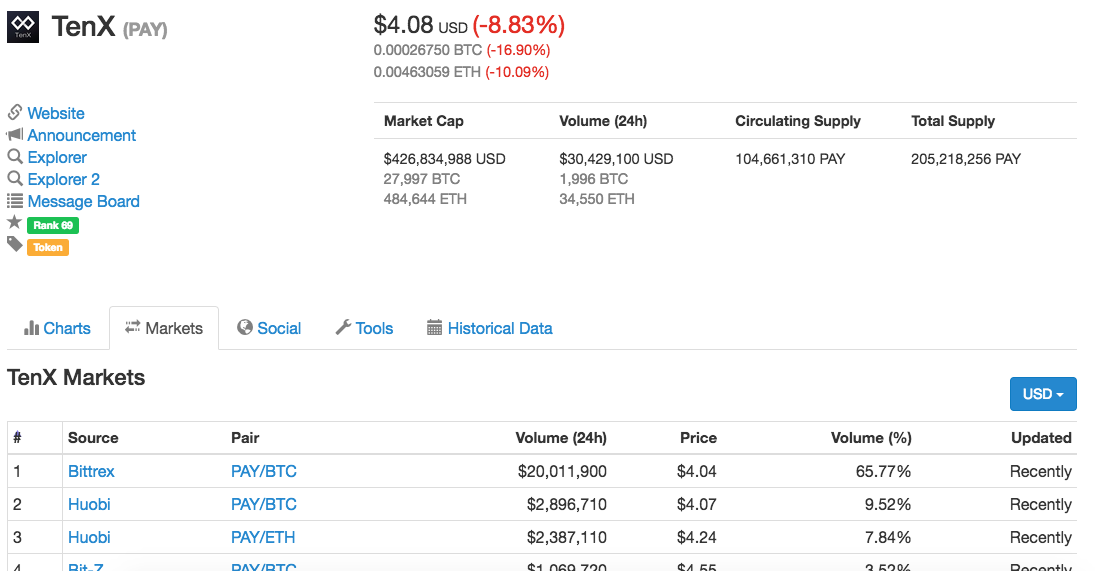
Task: Click the calendar icon on Historical Data tab
Action: (x=434, y=327)
